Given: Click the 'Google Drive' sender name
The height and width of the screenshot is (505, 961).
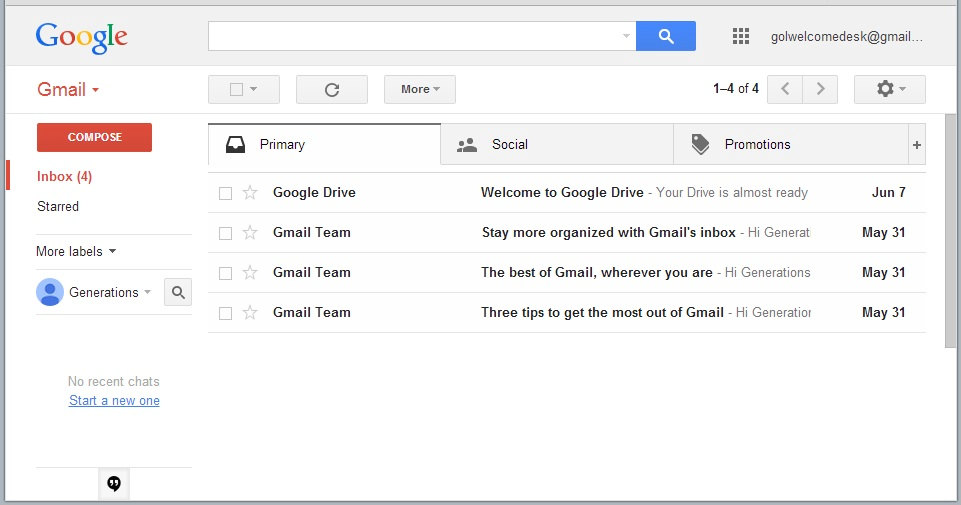Looking at the screenshot, I should 314,192.
